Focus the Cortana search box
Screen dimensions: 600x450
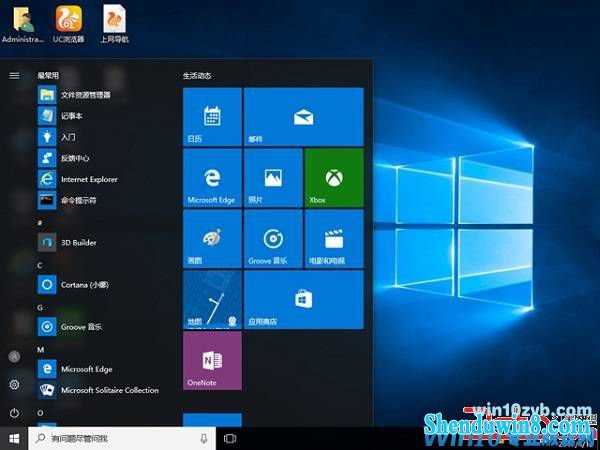click(x=122, y=439)
